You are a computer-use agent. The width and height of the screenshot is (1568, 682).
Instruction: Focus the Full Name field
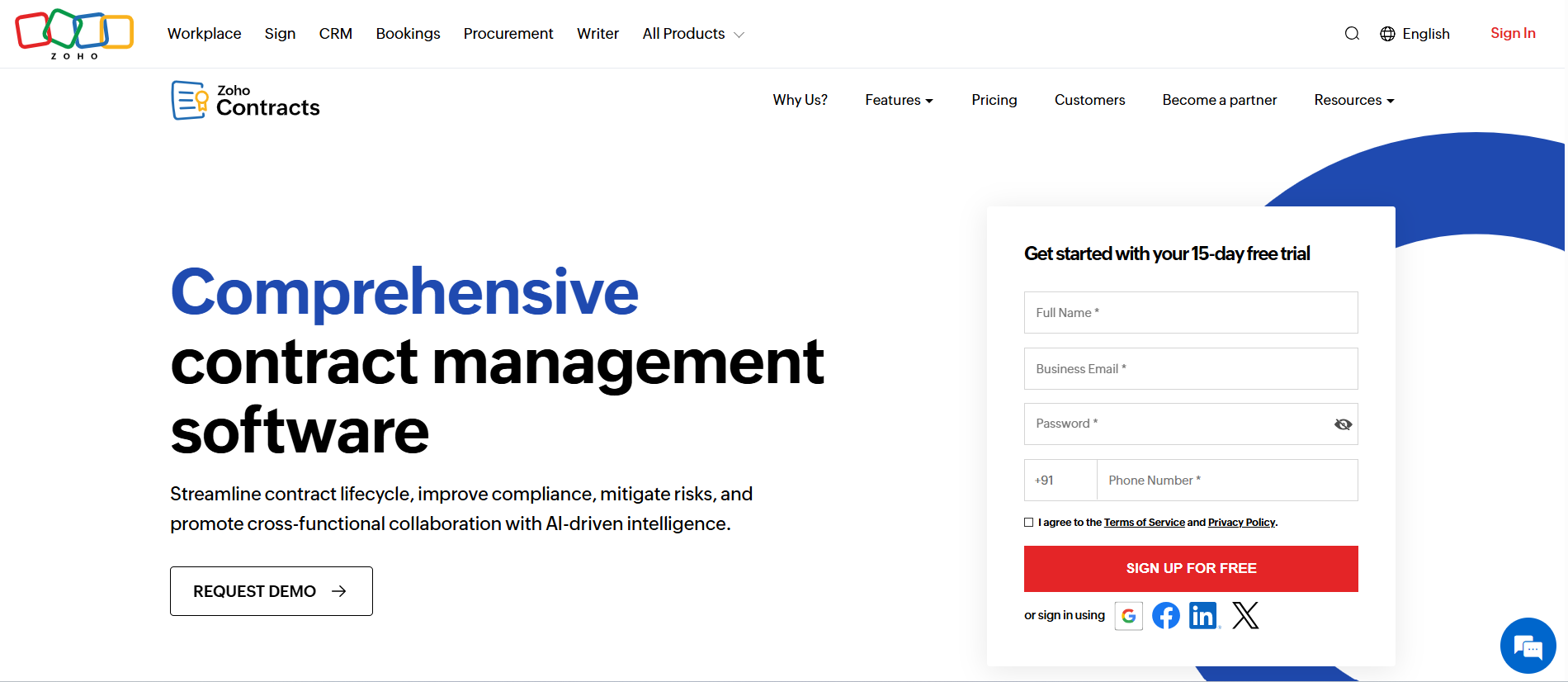(x=1191, y=313)
